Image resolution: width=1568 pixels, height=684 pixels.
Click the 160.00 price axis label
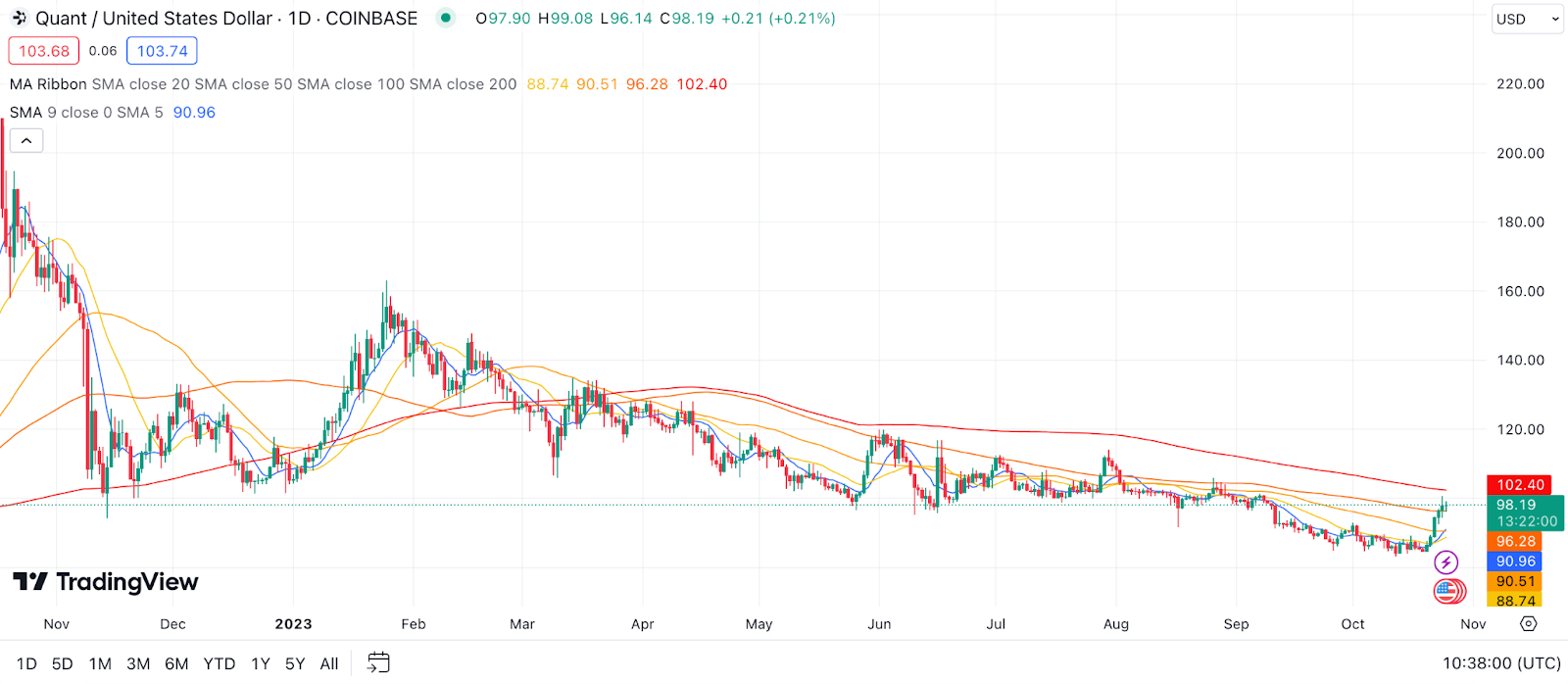[x=1520, y=291]
